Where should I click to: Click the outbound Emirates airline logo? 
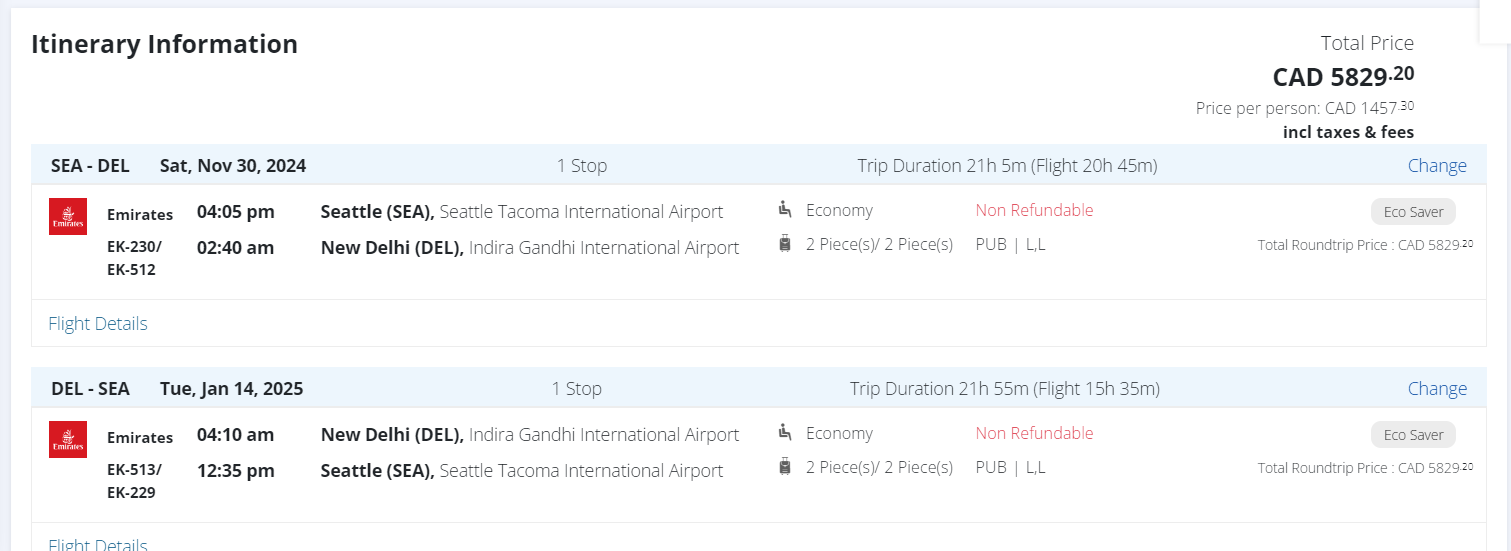pos(68,216)
